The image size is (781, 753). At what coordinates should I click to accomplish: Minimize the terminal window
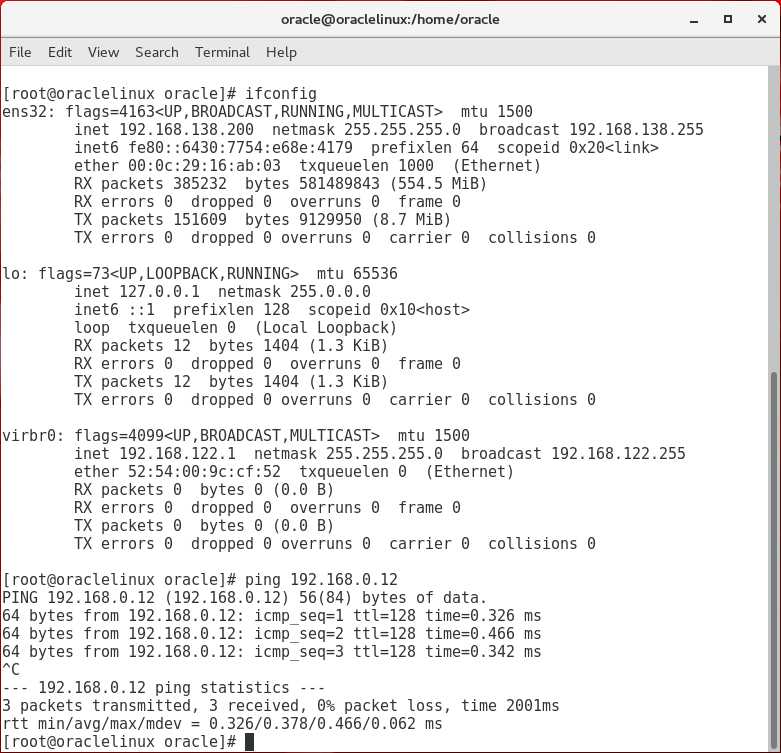pyautogui.click(x=694, y=20)
